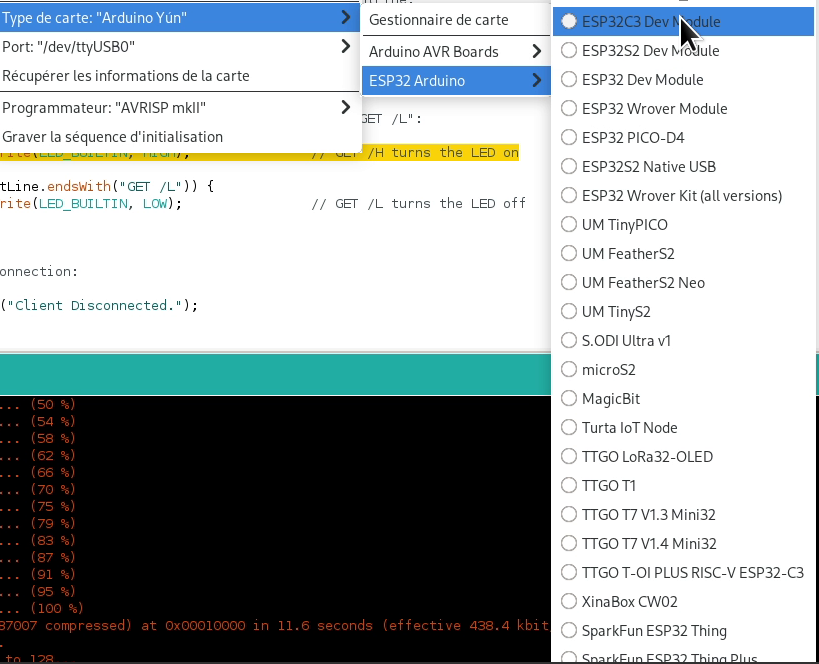Select TTGO T1 board

[x=683, y=485]
